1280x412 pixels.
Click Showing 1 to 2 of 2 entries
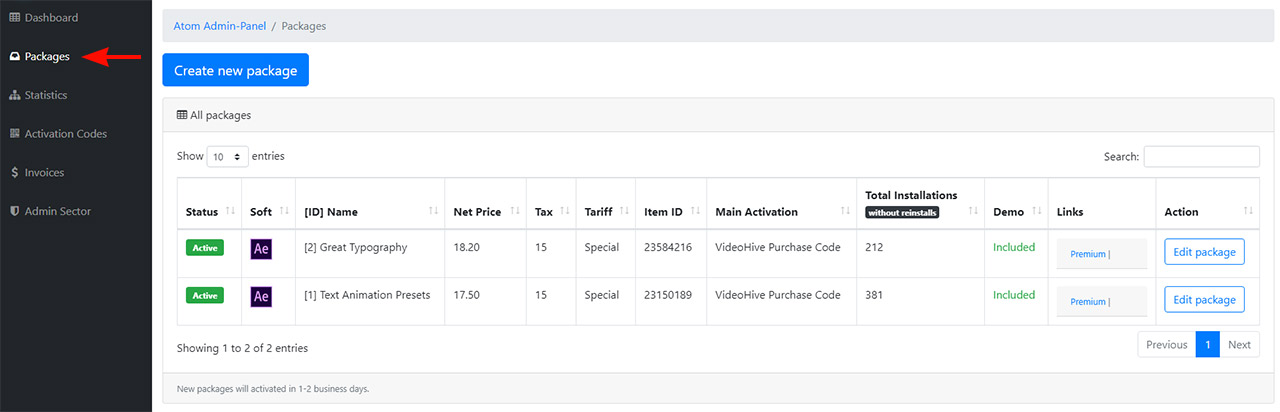242,348
